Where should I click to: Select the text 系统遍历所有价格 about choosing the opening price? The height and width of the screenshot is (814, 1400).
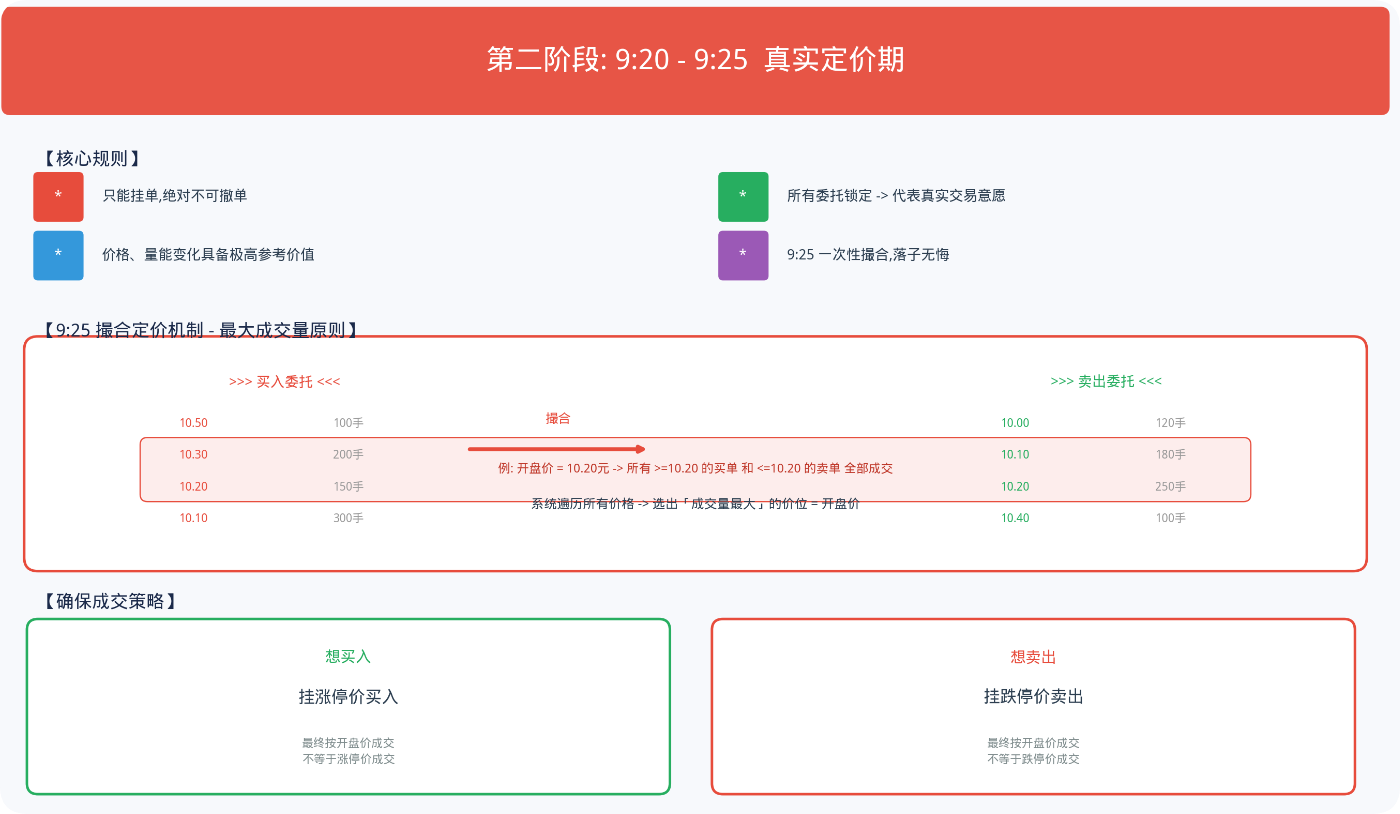coord(696,504)
